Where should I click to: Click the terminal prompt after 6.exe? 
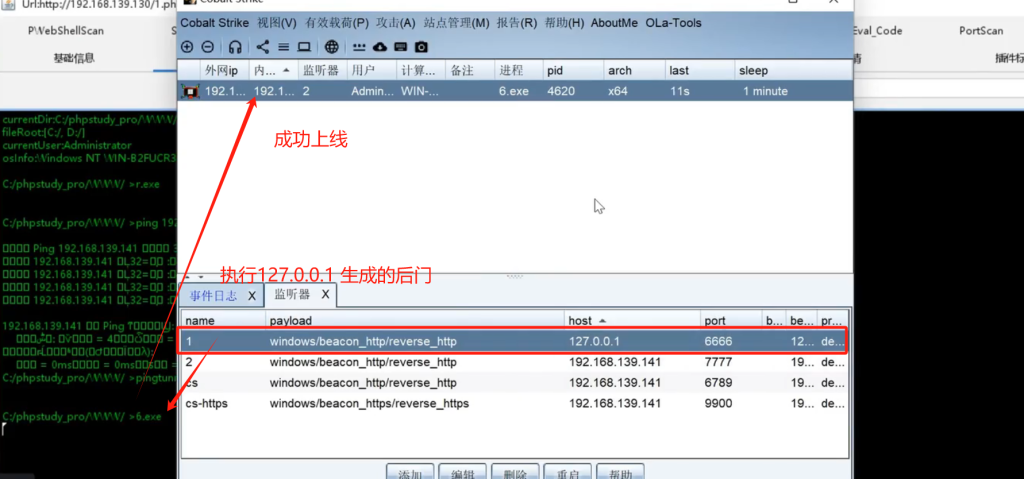[x=4, y=429]
